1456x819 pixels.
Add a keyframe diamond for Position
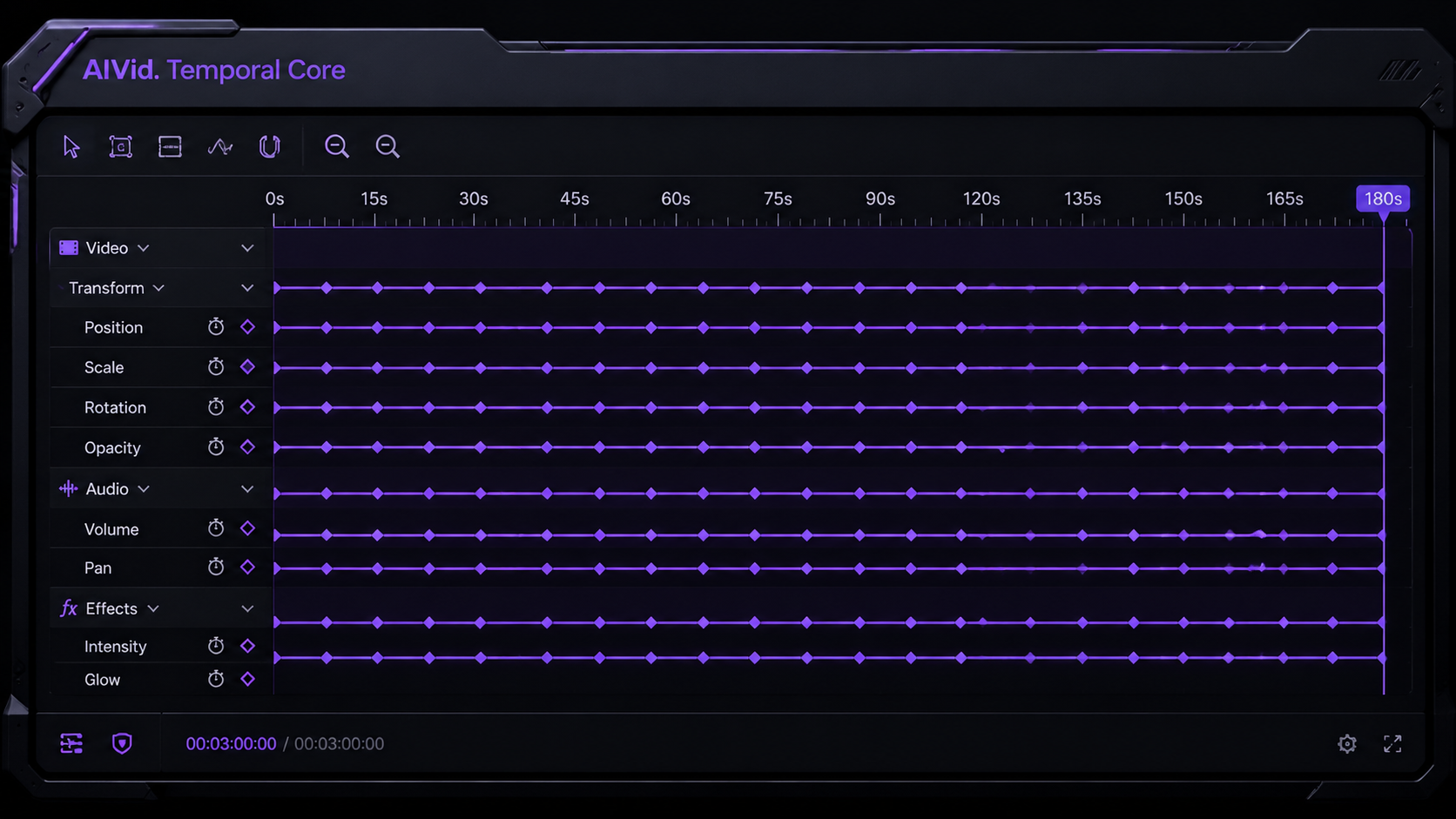point(247,327)
